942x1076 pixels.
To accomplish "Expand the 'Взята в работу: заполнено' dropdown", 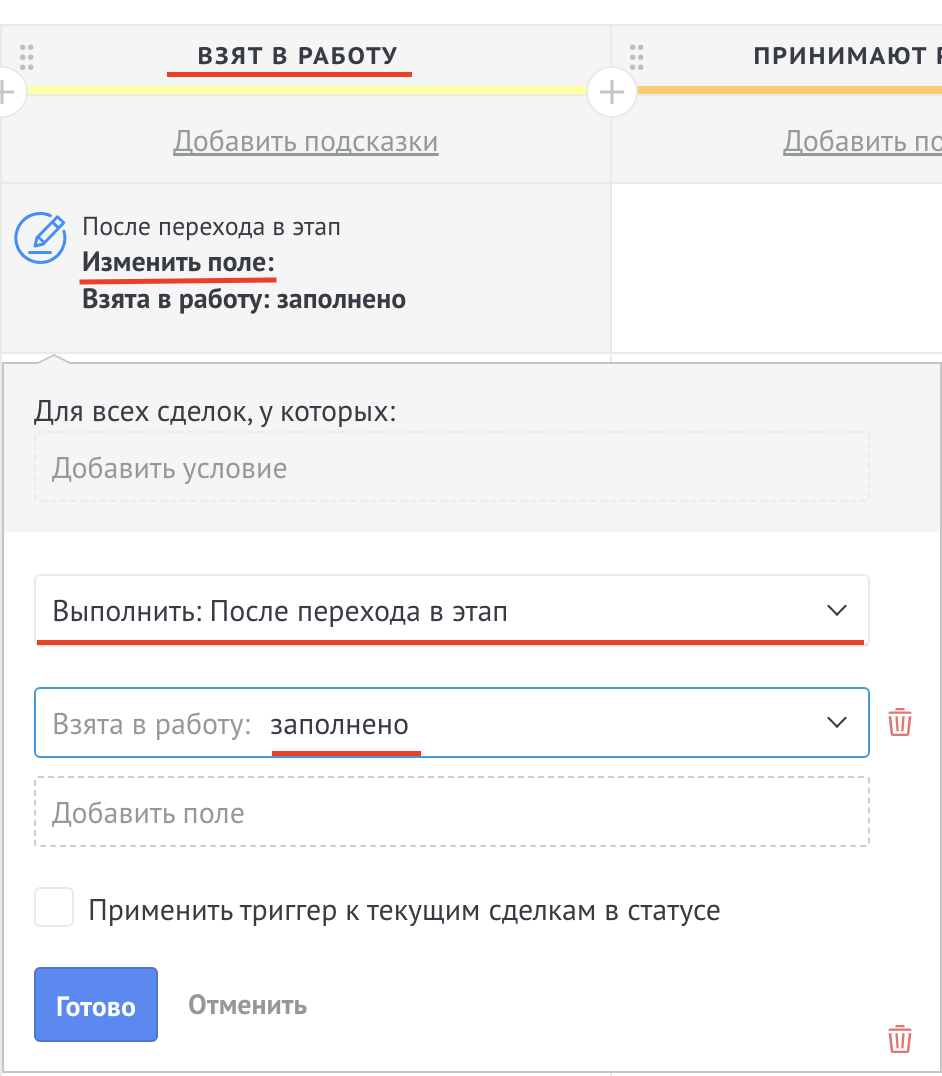I will point(450,724).
